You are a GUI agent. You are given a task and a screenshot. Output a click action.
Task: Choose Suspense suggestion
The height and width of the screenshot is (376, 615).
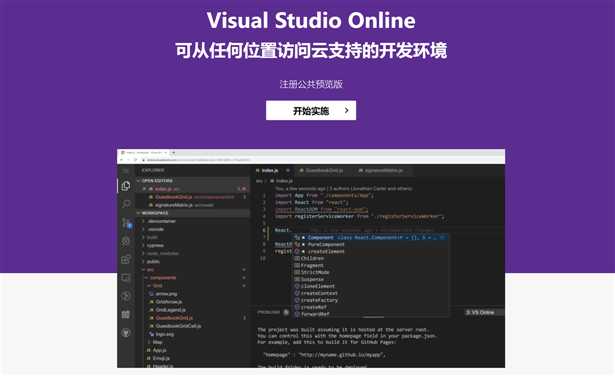click(x=371, y=280)
